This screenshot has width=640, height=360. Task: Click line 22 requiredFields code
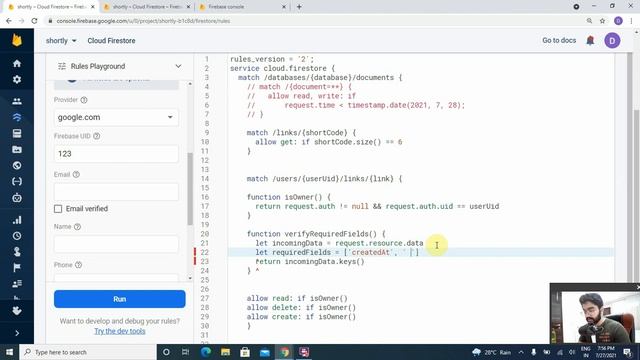coord(337,252)
